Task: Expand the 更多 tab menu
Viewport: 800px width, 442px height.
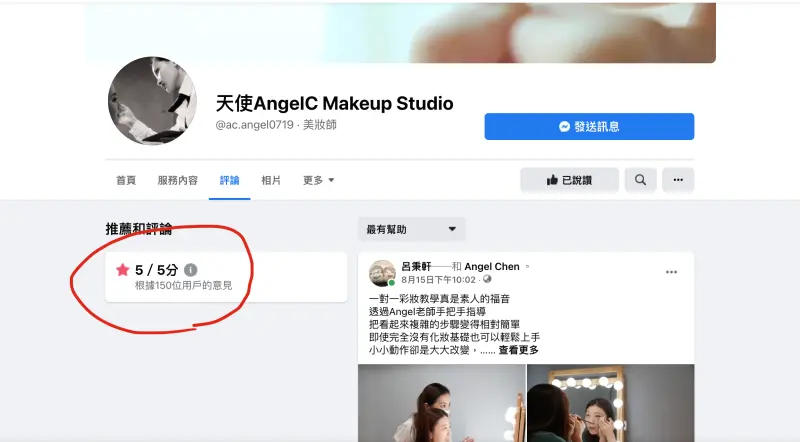Action: [x=319, y=180]
